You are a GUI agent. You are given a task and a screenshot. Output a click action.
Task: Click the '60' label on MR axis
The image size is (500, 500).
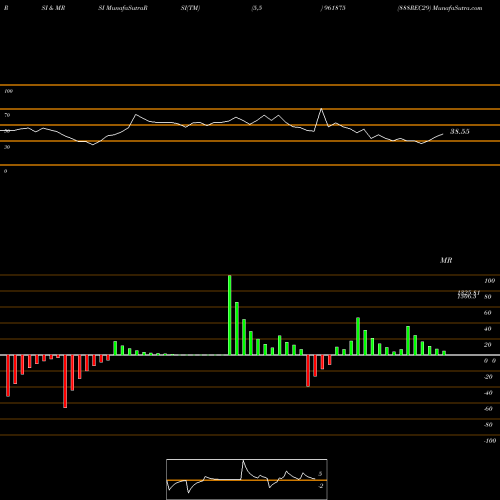pyautogui.click(x=488, y=313)
